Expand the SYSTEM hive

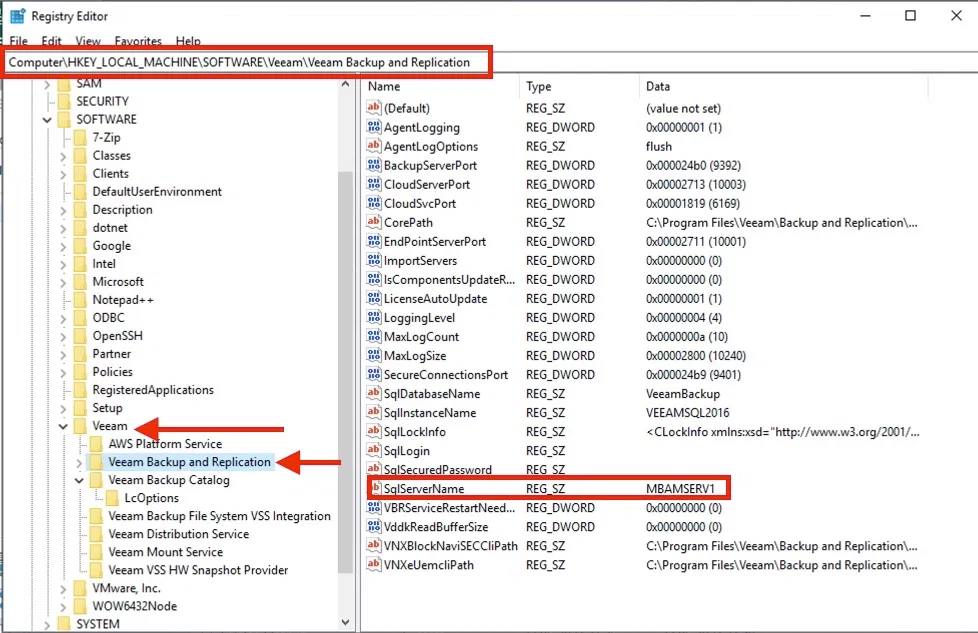47,624
